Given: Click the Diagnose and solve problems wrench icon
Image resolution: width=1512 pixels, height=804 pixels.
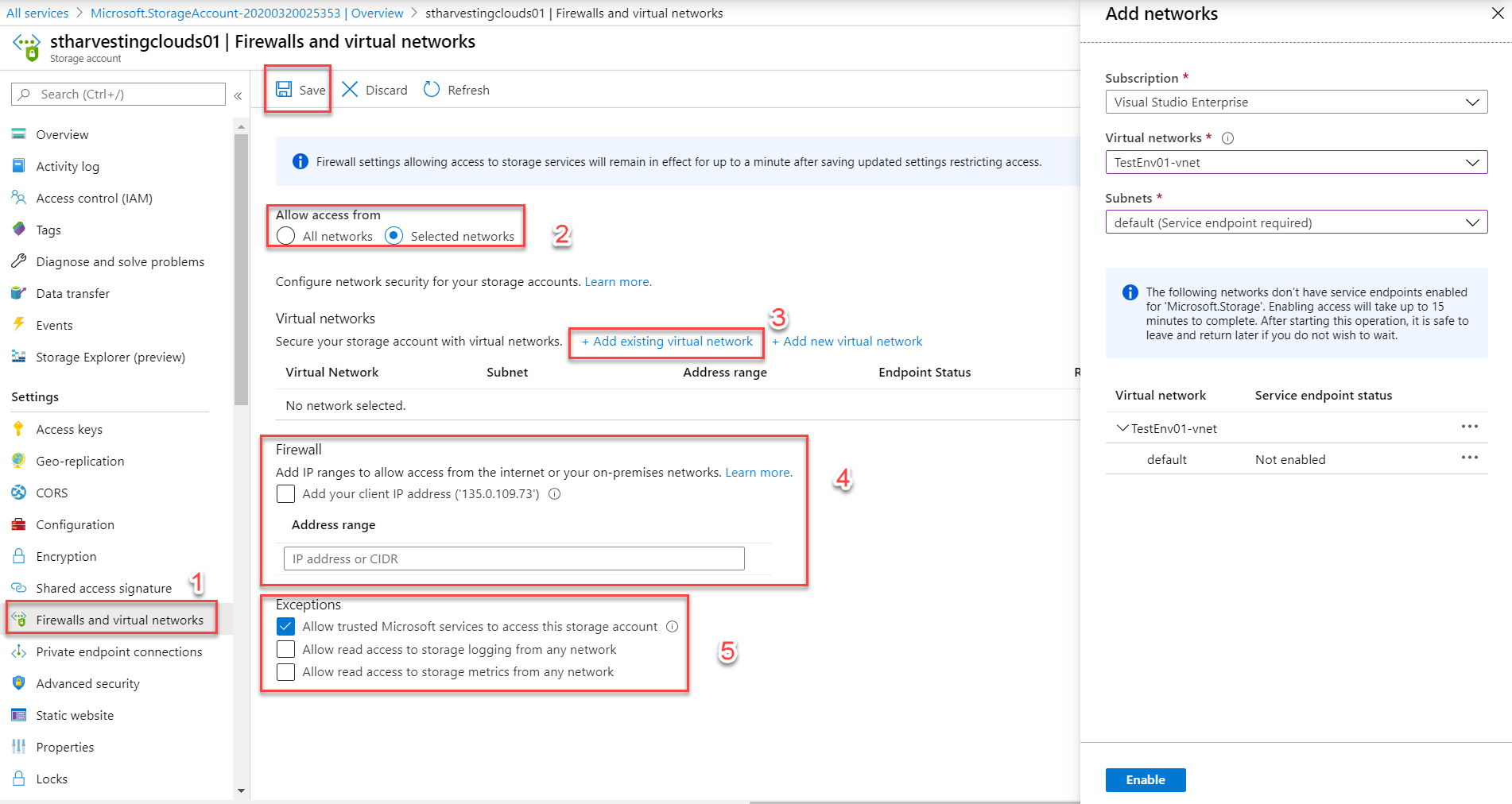Looking at the screenshot, I should click(x=19, y=261).
